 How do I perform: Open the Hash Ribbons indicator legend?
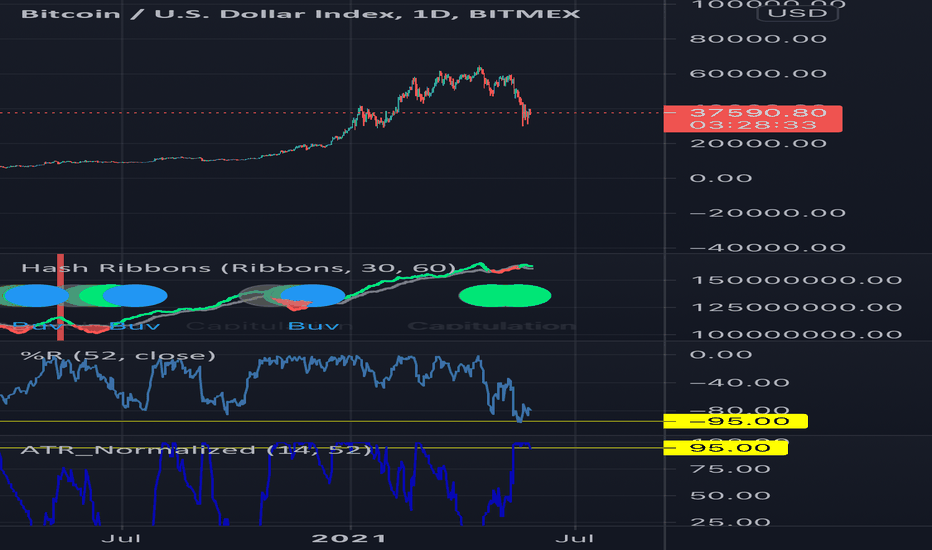tap(238, 268)
